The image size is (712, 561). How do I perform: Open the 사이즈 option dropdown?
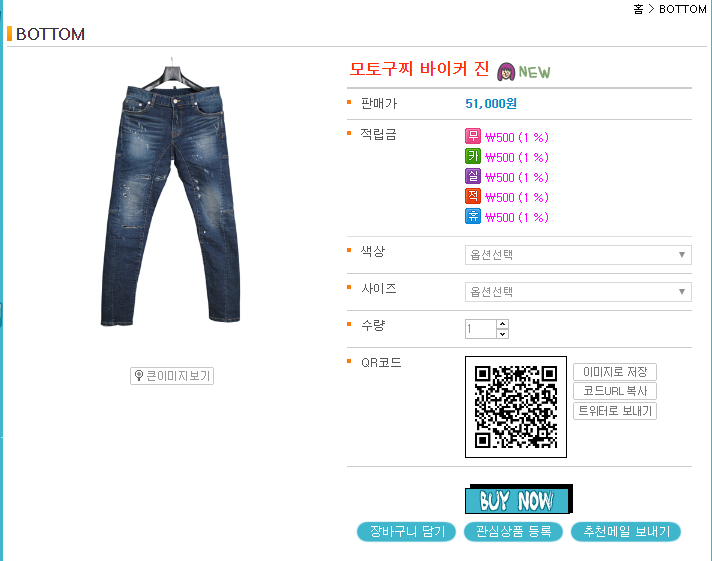tap(578, 292)
